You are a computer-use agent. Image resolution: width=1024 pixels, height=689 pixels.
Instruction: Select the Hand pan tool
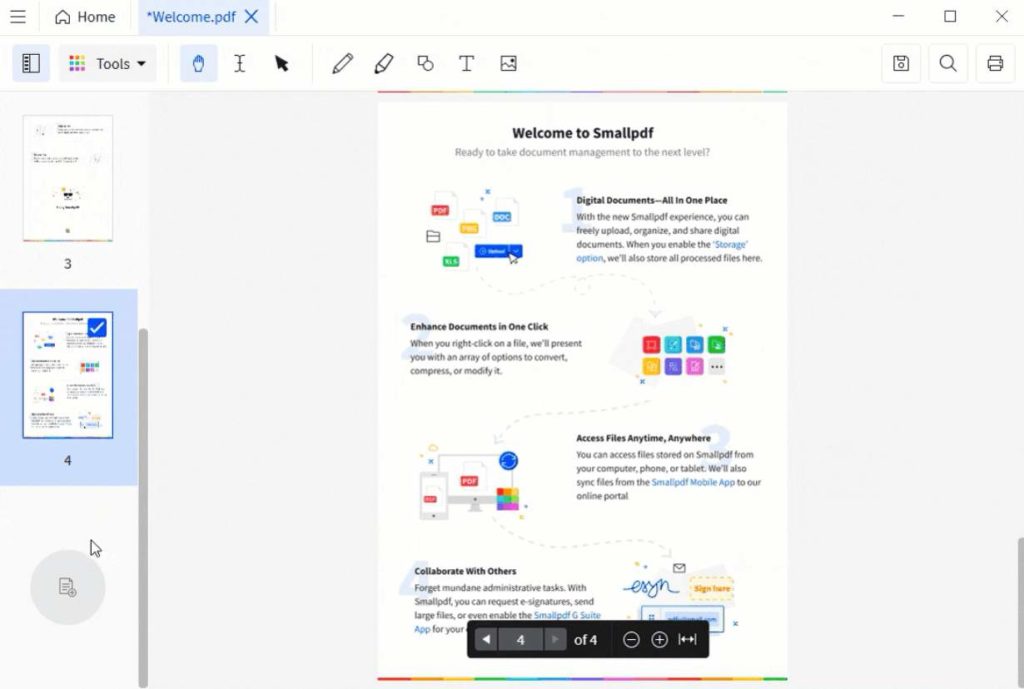tap(199, 63)
